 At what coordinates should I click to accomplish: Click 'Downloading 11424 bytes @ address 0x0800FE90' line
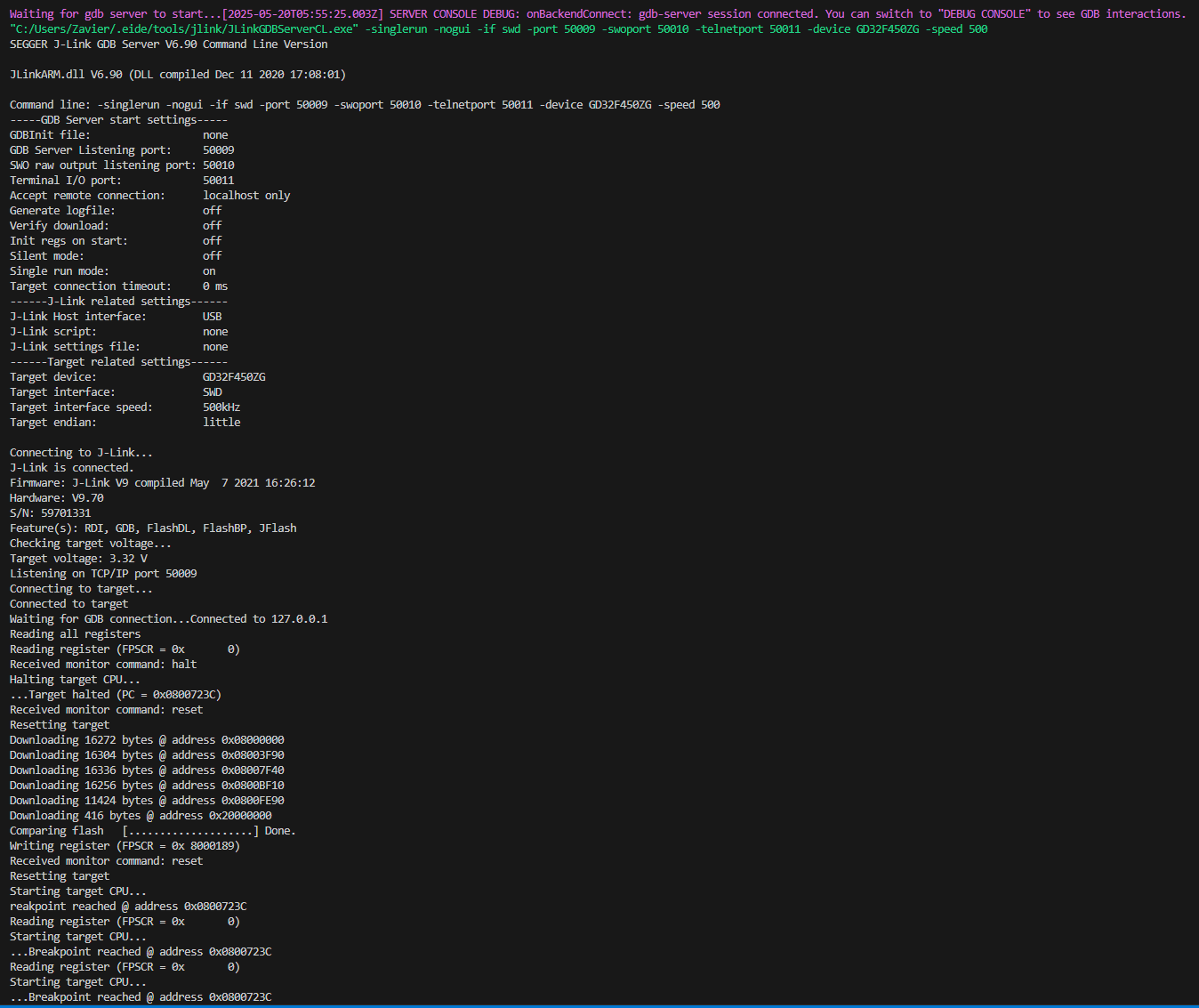[x=147, y=801]
